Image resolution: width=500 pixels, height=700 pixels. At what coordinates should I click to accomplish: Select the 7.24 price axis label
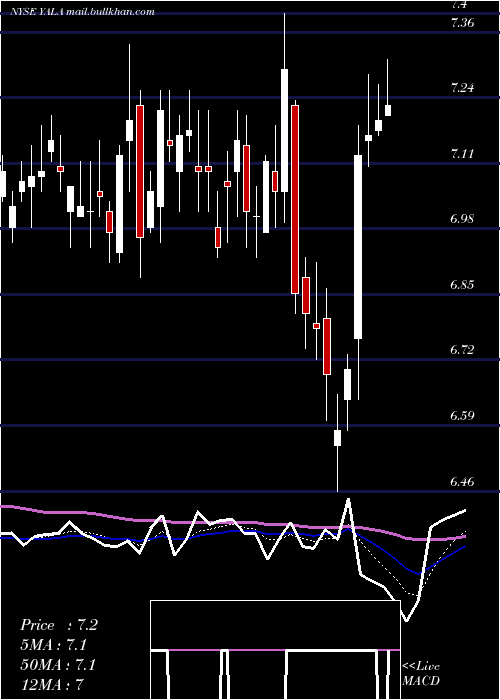tap(462, 88)
